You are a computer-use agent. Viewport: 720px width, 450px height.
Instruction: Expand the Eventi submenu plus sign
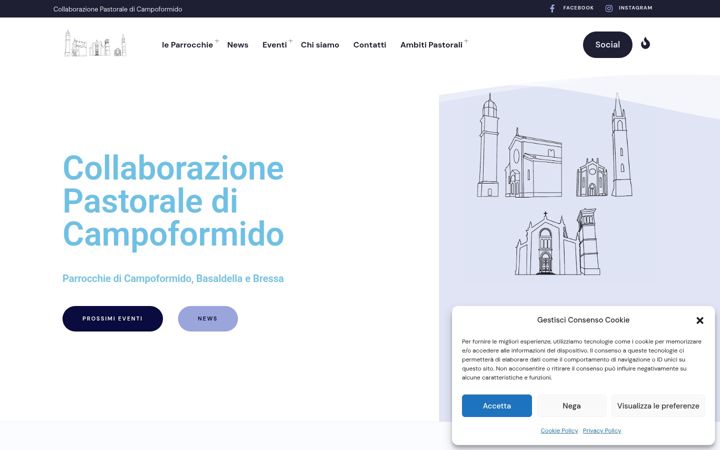coord(290,41)
